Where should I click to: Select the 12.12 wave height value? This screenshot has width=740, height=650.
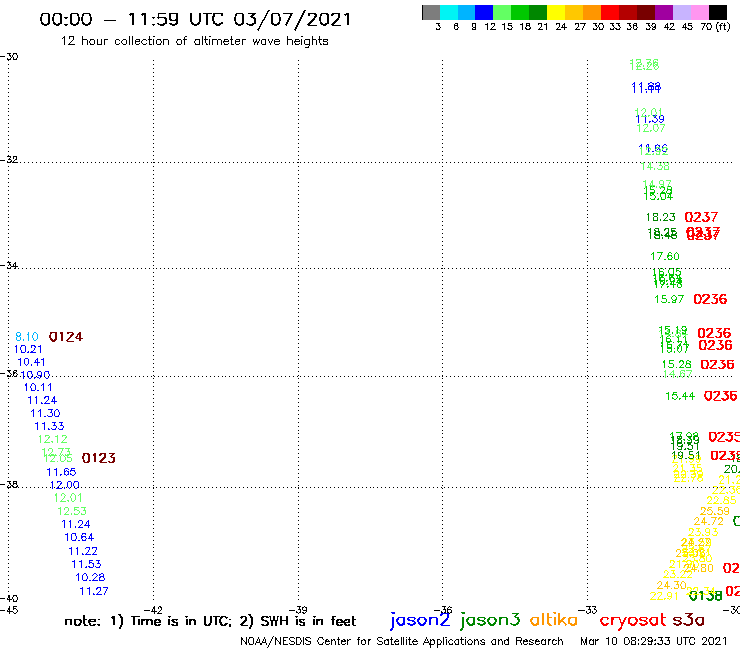click(x=53, y=439)
